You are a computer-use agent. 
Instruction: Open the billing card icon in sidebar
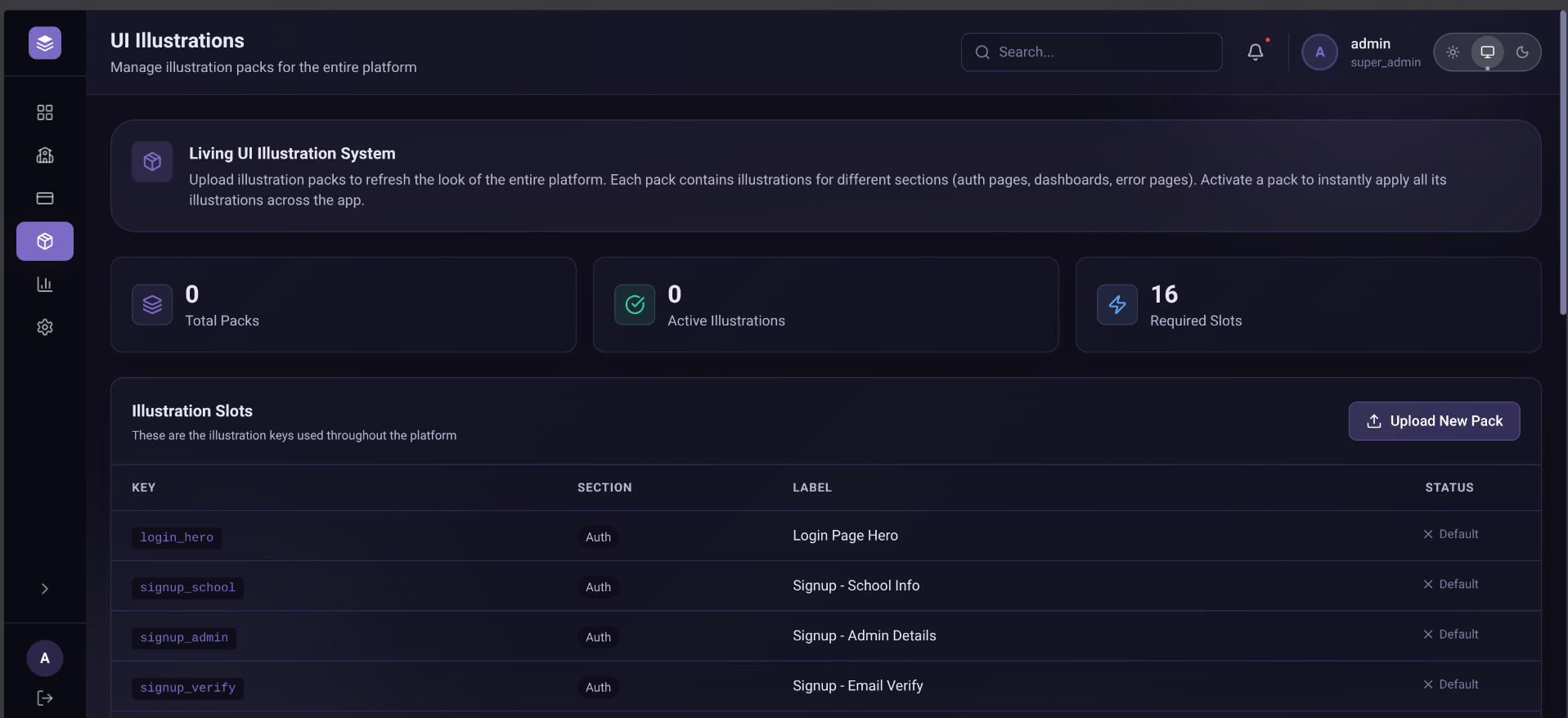(45, 198)
